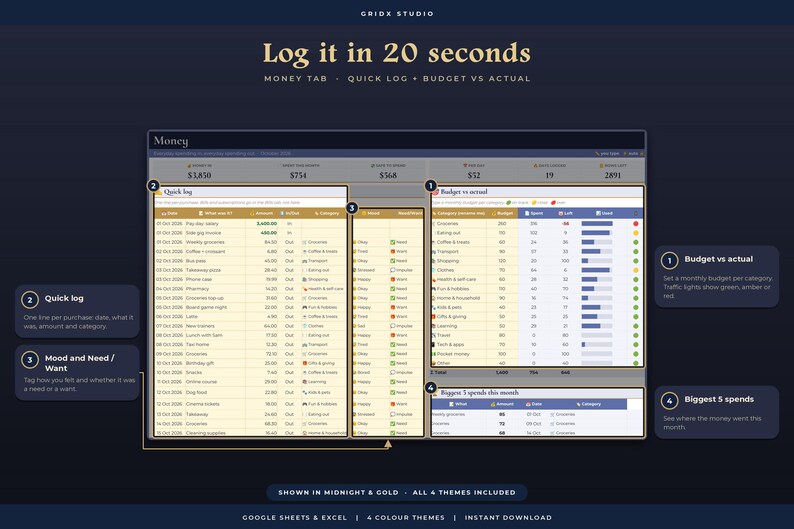Click the house icon in Cleaning supplies row
The image size is (794, 529).
coord(305,433)
